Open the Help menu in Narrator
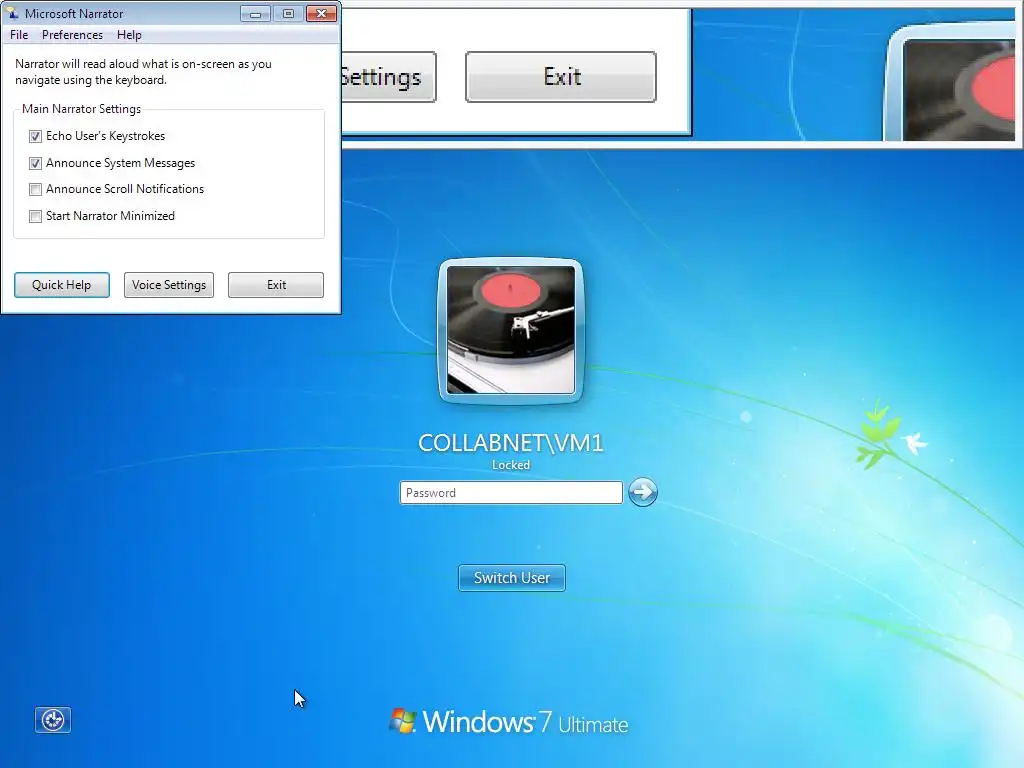The height and width of the screenshot is (768, 1024). point(129,35)
